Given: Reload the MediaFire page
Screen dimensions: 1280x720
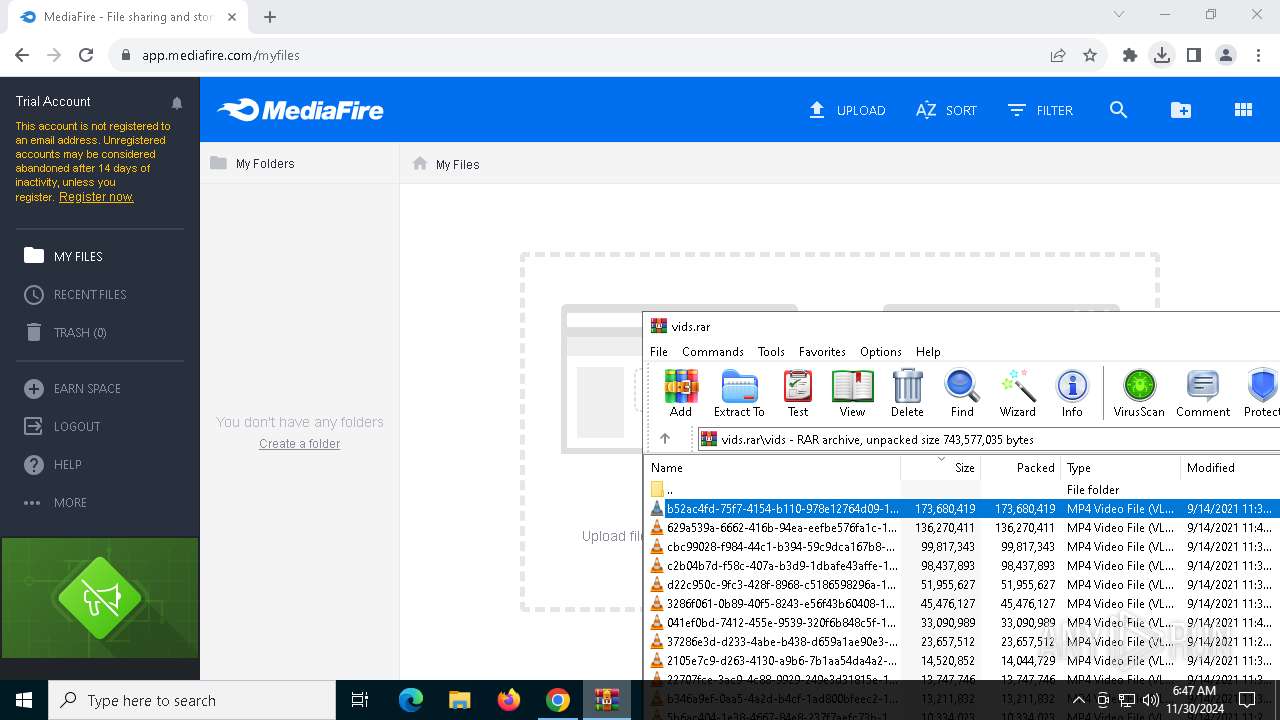Looking at the screenshot, I should [86, 55].
